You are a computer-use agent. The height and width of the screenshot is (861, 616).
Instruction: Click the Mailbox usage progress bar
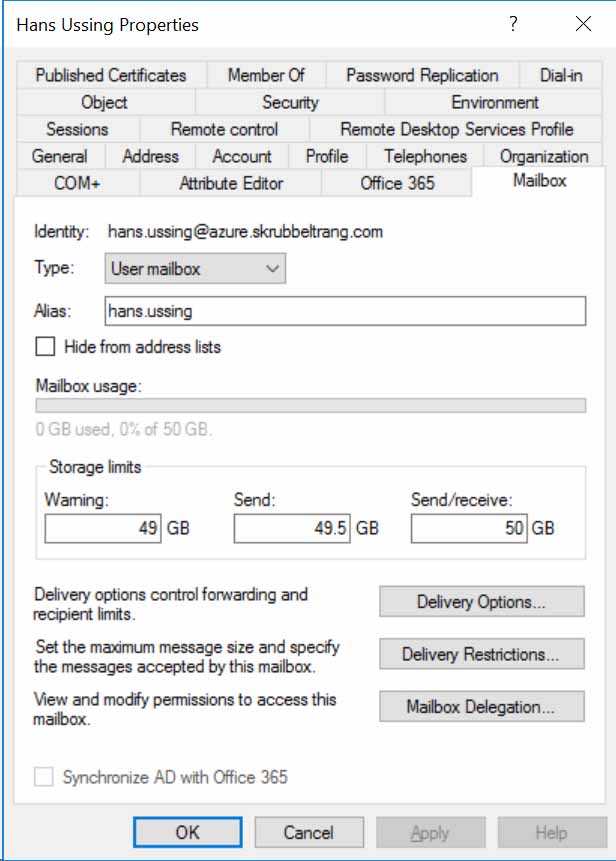(310, 406)
